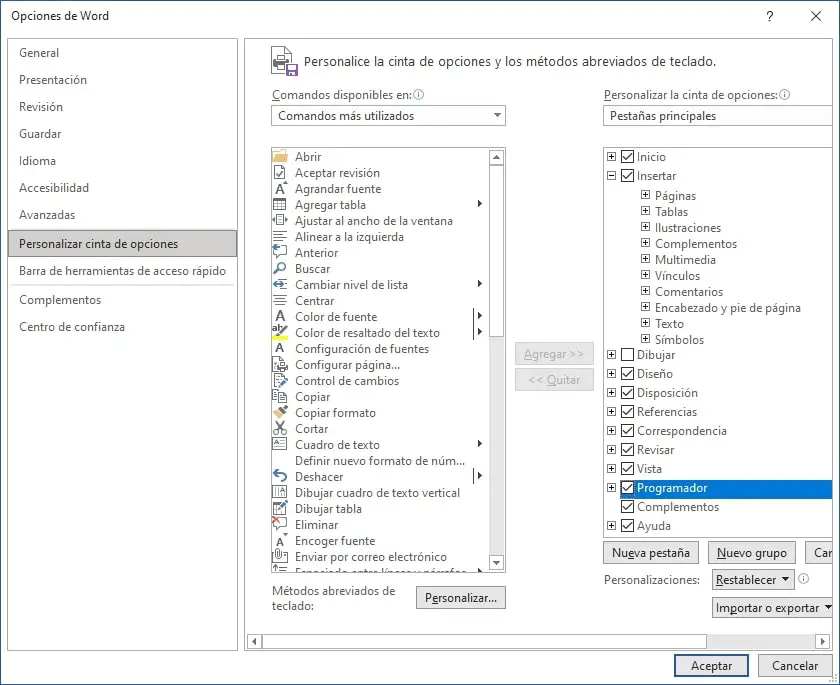Viewport: 840px width, 685px height.
Task: Click the Centrar alignment icon
Action: 280,301
